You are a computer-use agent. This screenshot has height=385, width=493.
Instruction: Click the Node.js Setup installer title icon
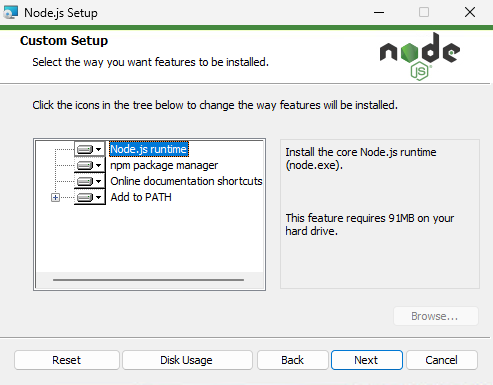[10, 13]
